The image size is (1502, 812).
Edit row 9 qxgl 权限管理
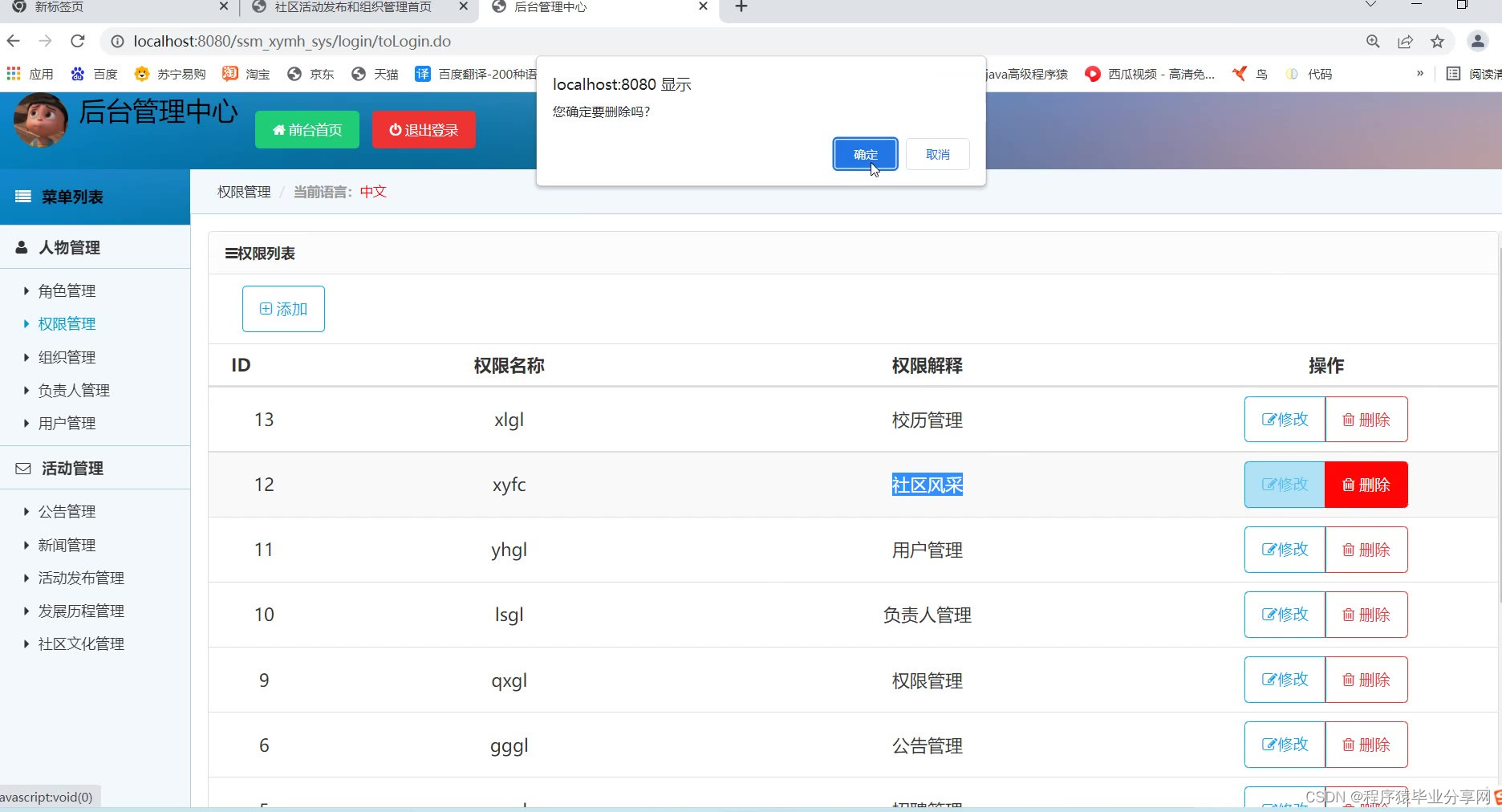tap(1285, 680)
